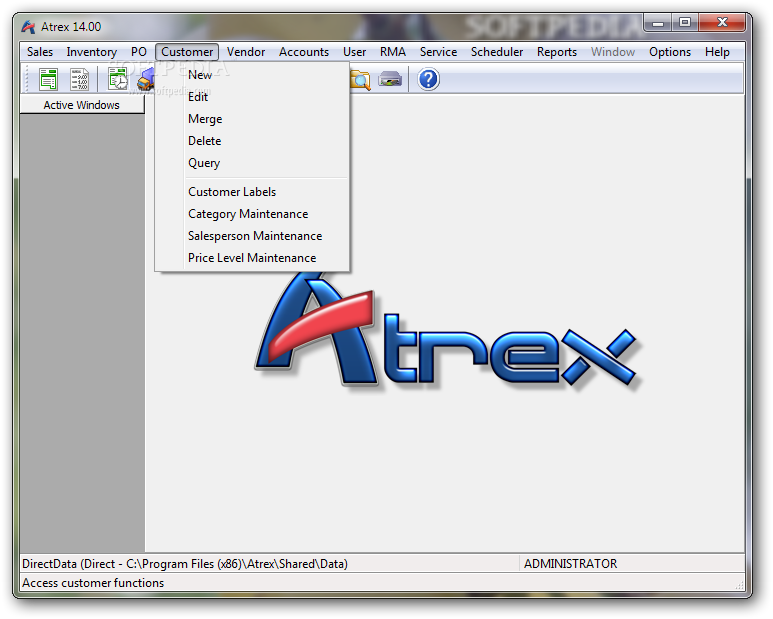
Task: Close the Atrex window
Action: 722,23
